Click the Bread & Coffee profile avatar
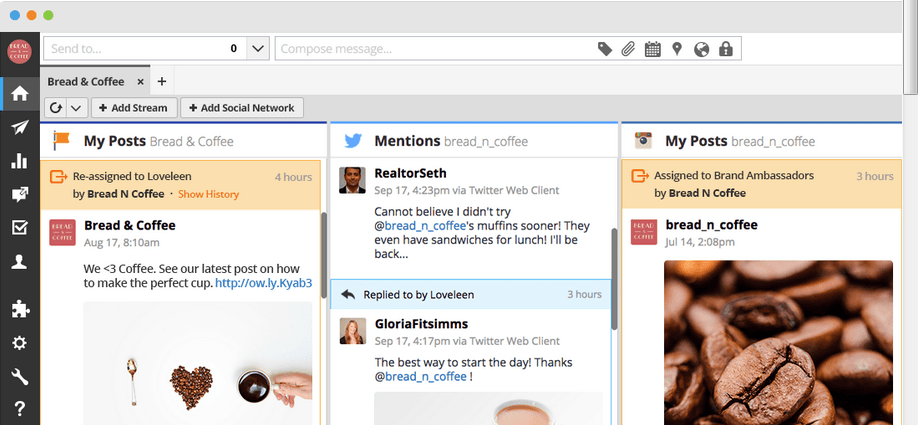This screenshot has width=918, height=425. 19,52
